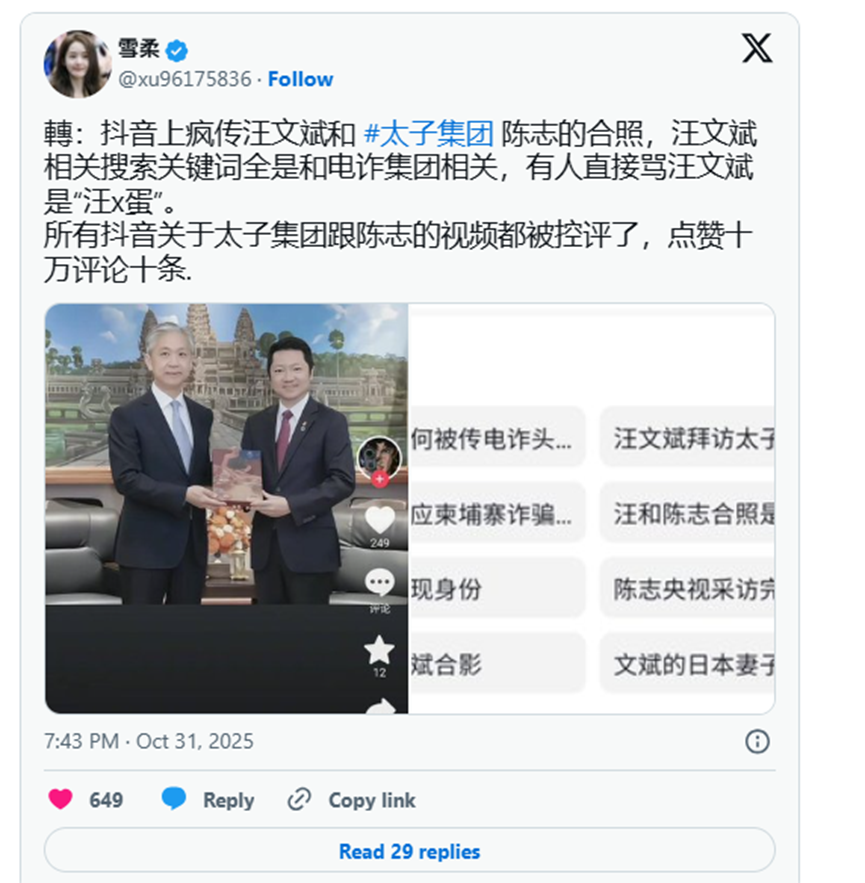Screen dimensions: 865x883
Task: Click the @xu96175836 handle text
Action: [x=184, y=79]
